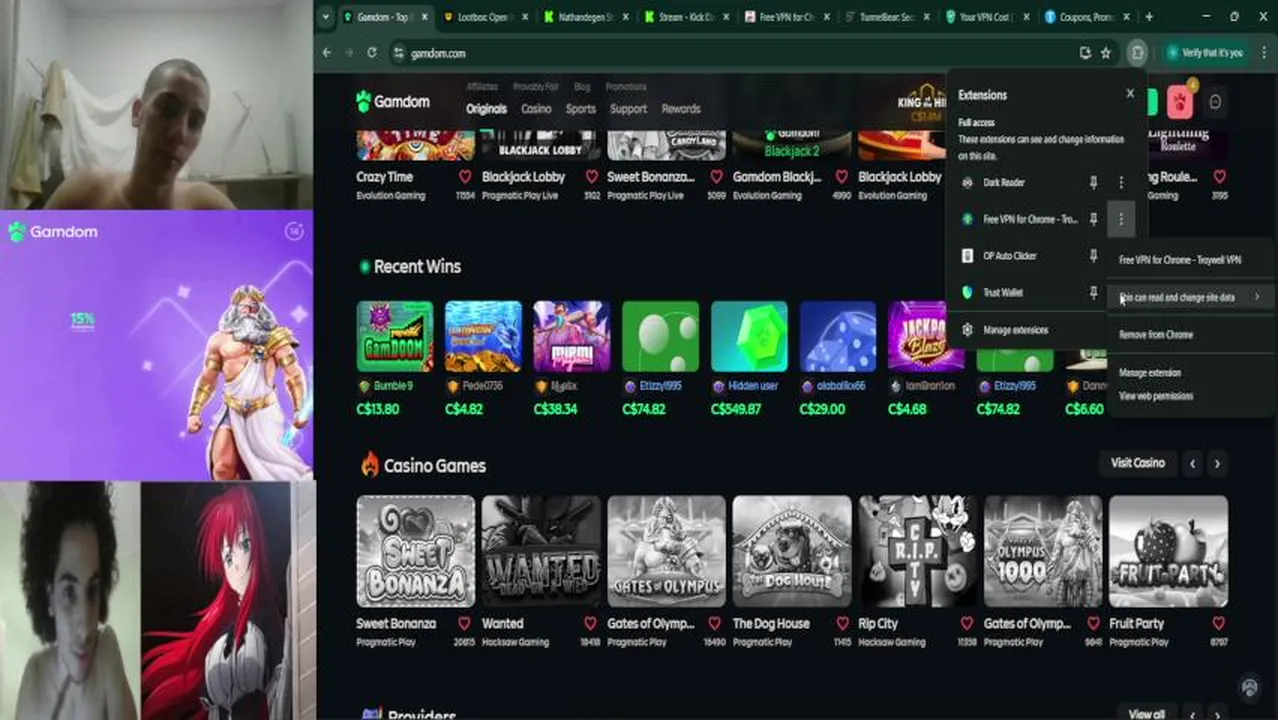Favorite Gates of Olympus heart icon
The image size is (1278, 720).
716,623
